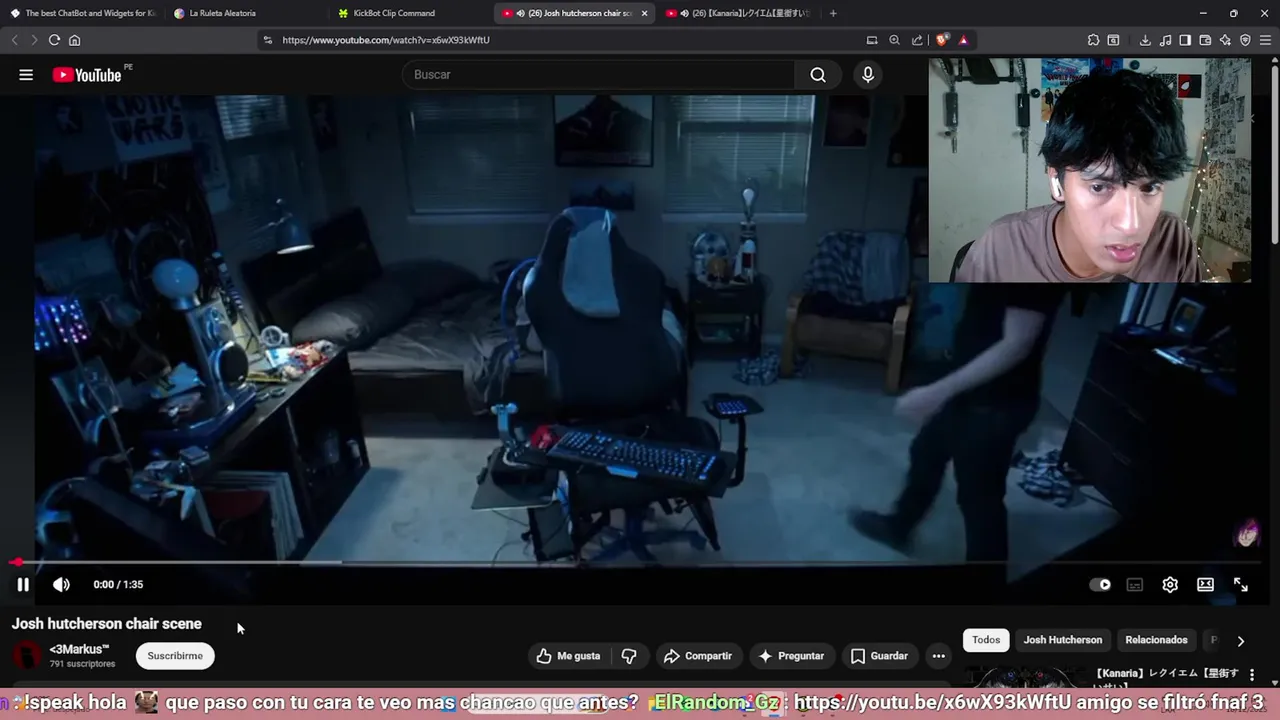
Task: Open the Preguntar AI button
Action: [791, 656]
